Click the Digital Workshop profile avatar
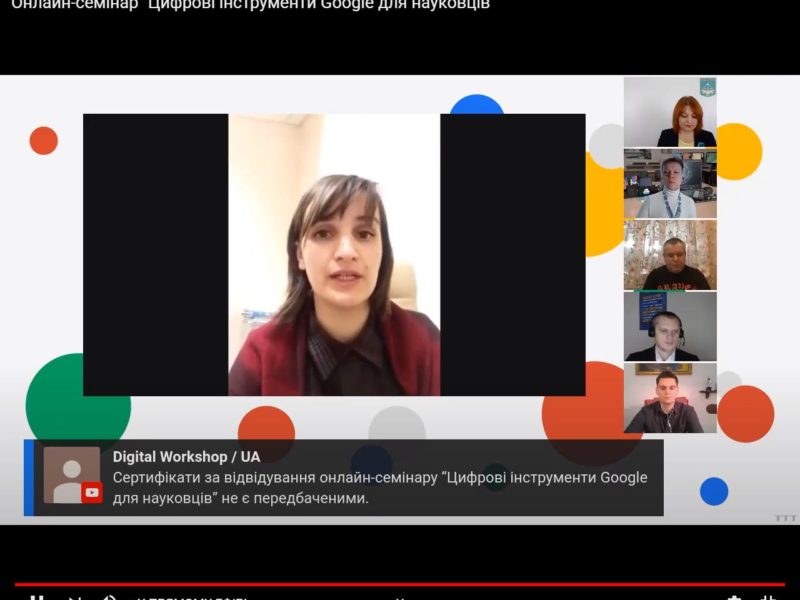 tap(72, 475)
